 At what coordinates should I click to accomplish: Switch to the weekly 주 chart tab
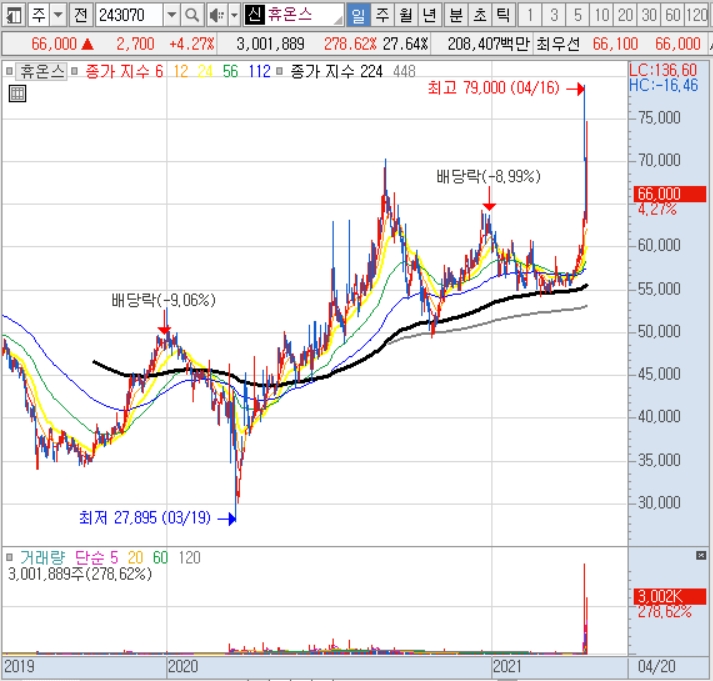(382, 15)
